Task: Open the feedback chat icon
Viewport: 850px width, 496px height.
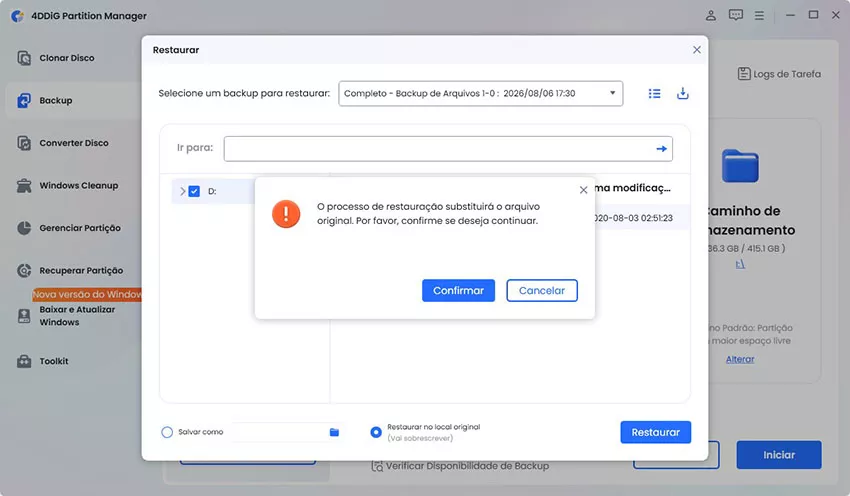Action: (x=736, y=15)
